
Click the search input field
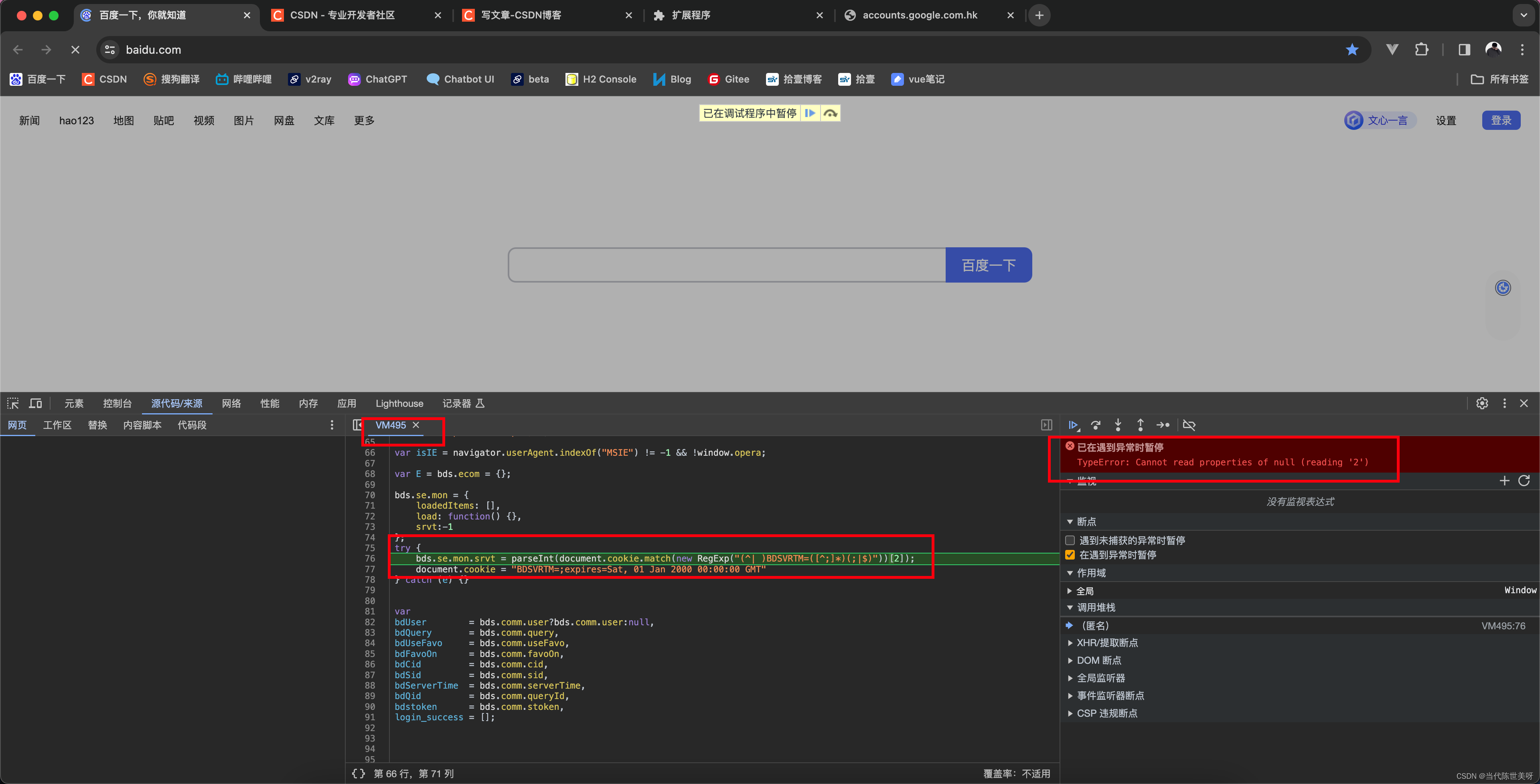click(727, 265)
